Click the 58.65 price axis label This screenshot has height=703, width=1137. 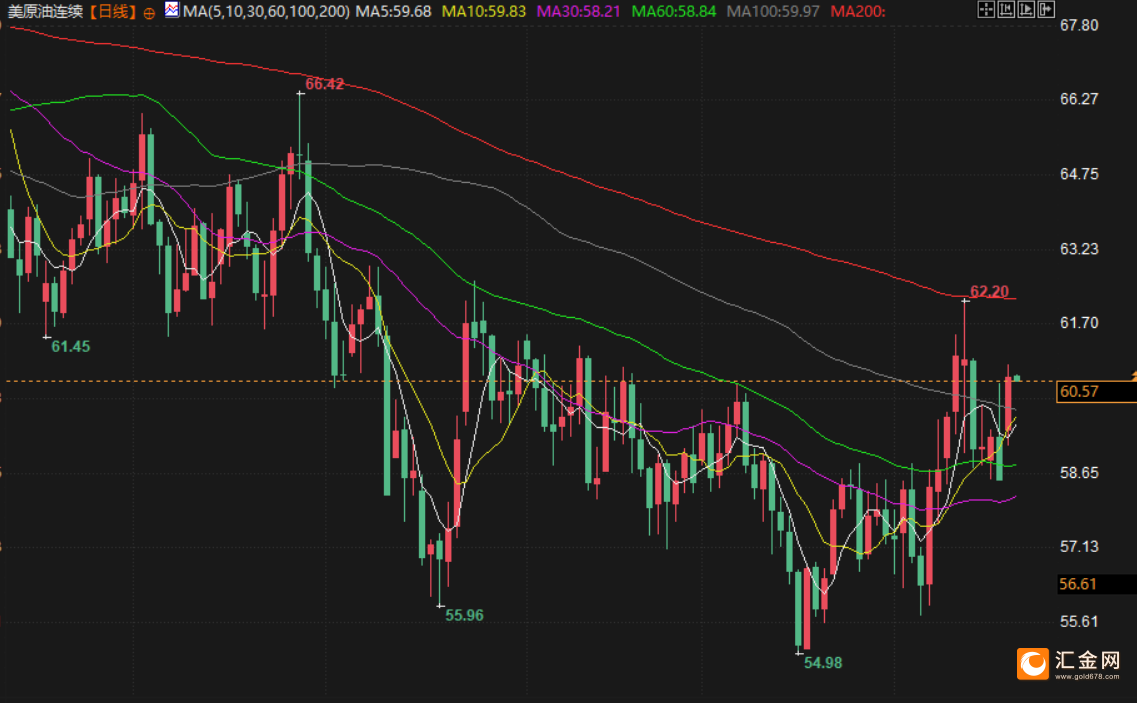(x=1079, y=472)
